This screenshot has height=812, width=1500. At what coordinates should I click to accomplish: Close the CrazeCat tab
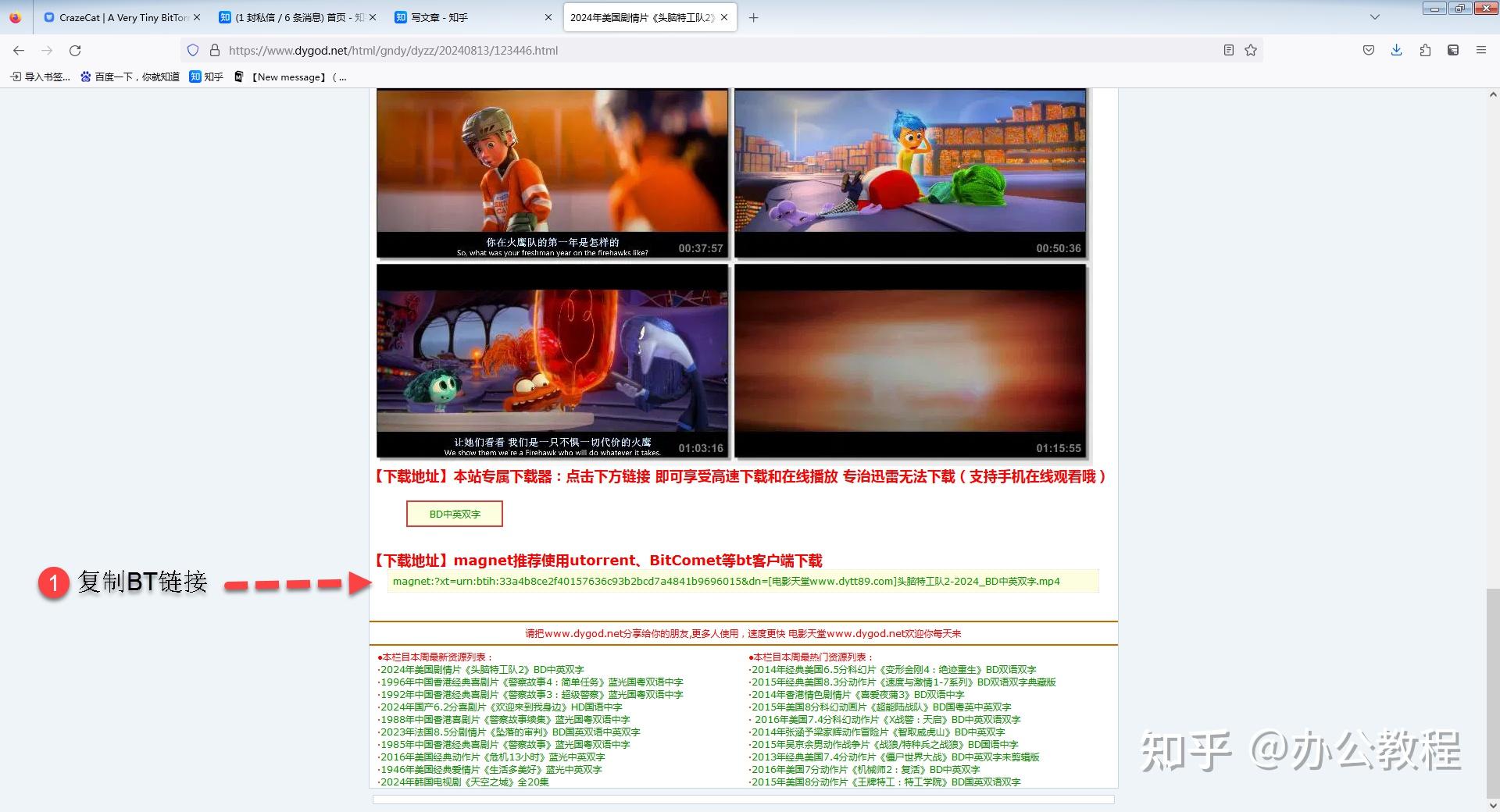(x=196, y=17)
